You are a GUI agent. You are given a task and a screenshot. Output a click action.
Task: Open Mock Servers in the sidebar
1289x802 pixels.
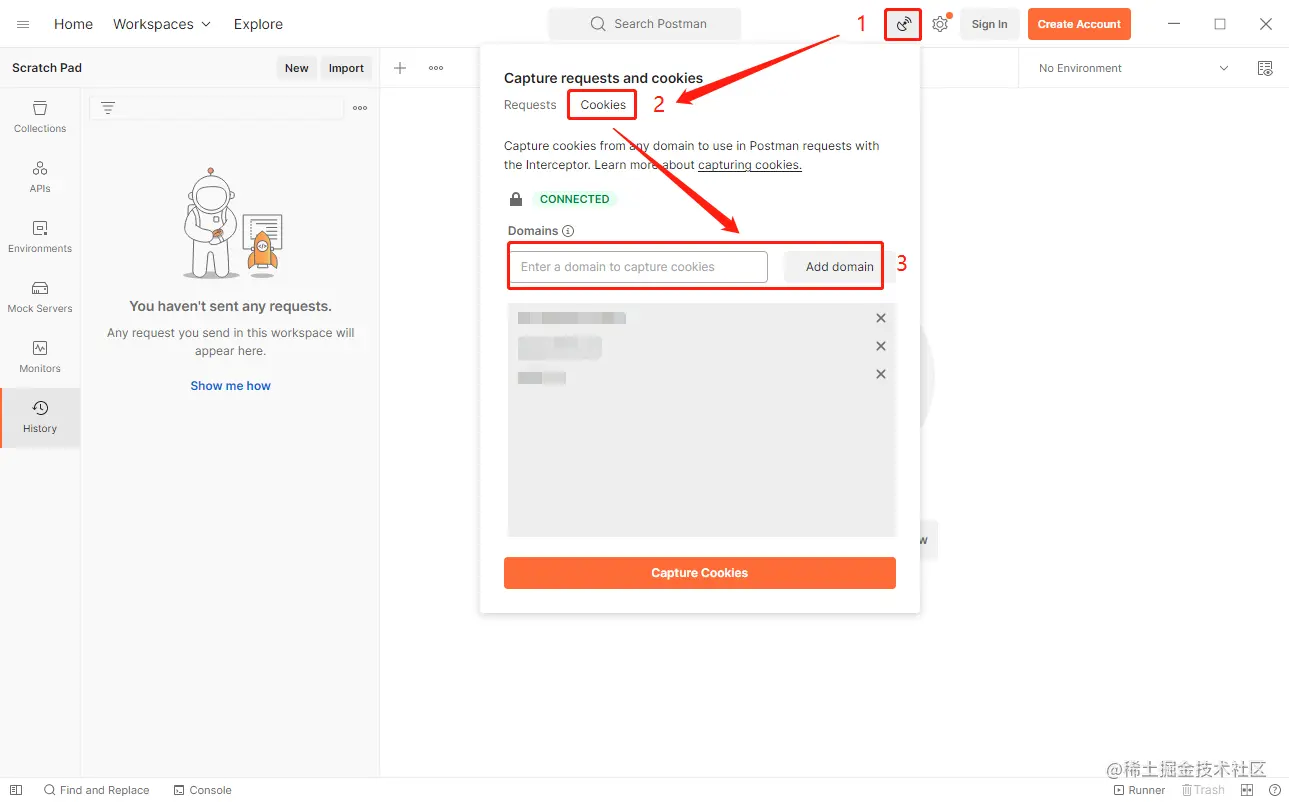(40, 296)
